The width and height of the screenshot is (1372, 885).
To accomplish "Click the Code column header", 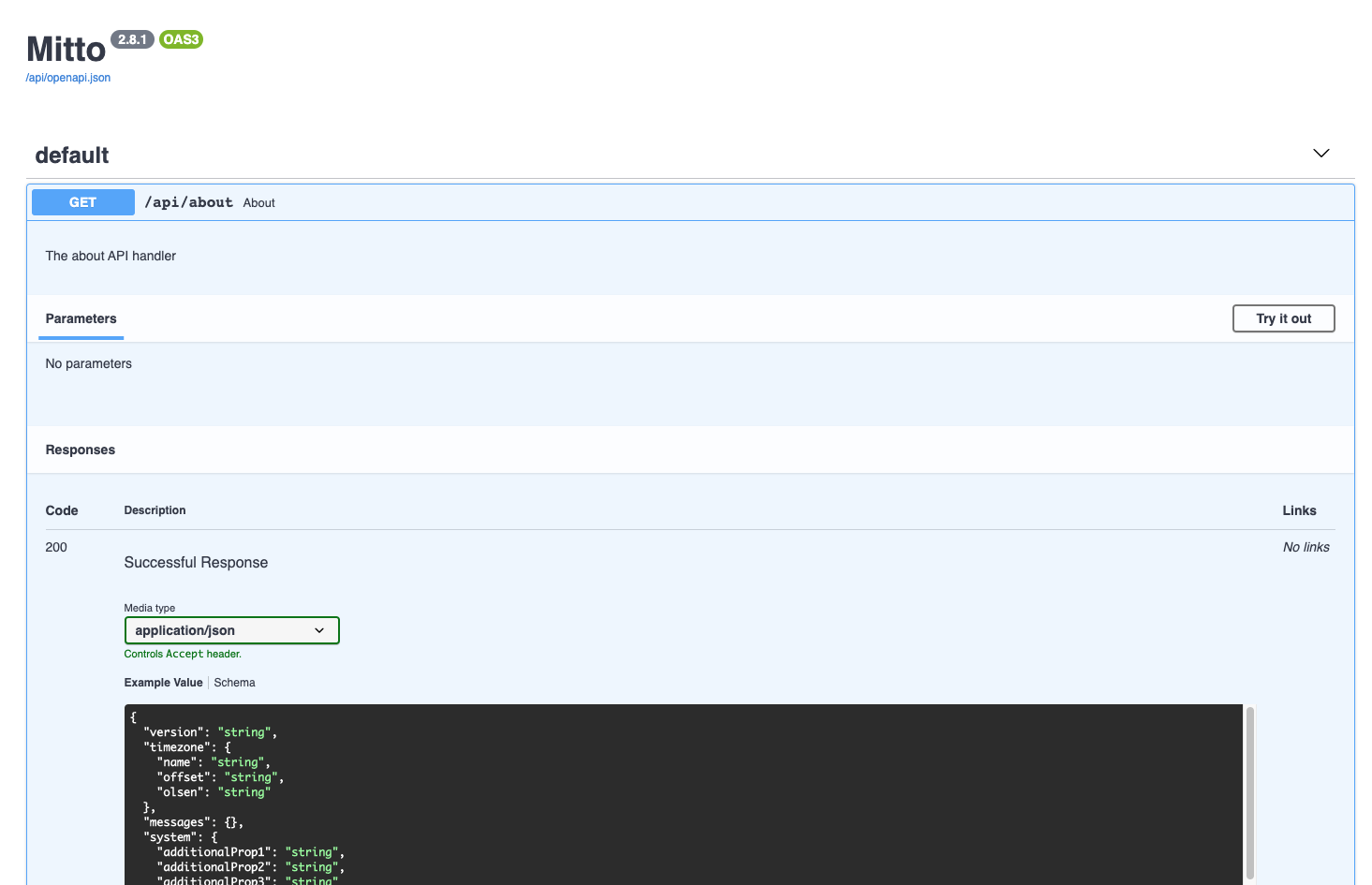I will [62, 510].
